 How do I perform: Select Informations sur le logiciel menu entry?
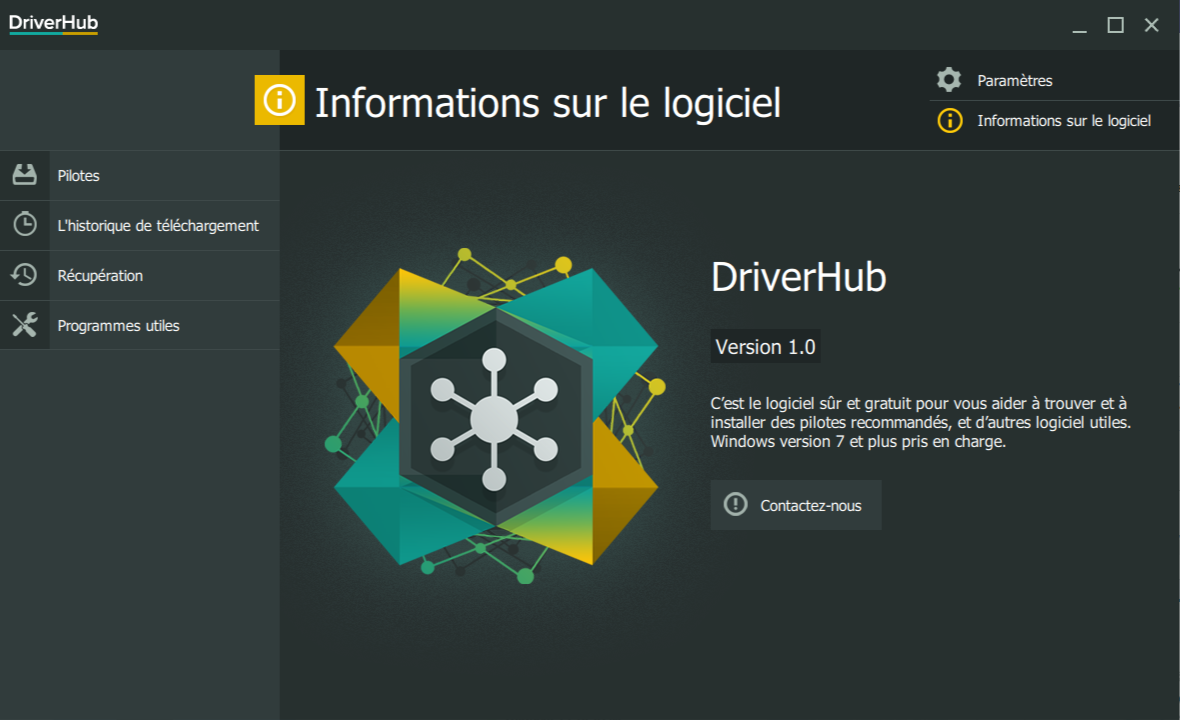(x=1054, y=120)
